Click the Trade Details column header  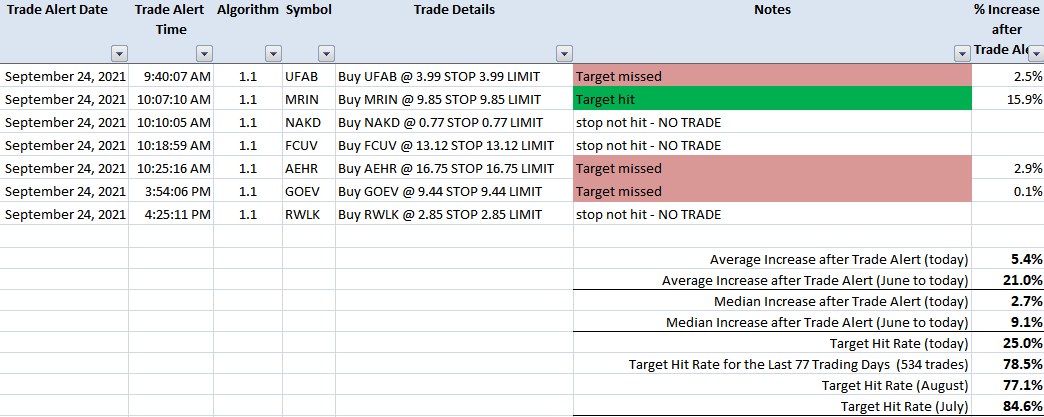454,10
